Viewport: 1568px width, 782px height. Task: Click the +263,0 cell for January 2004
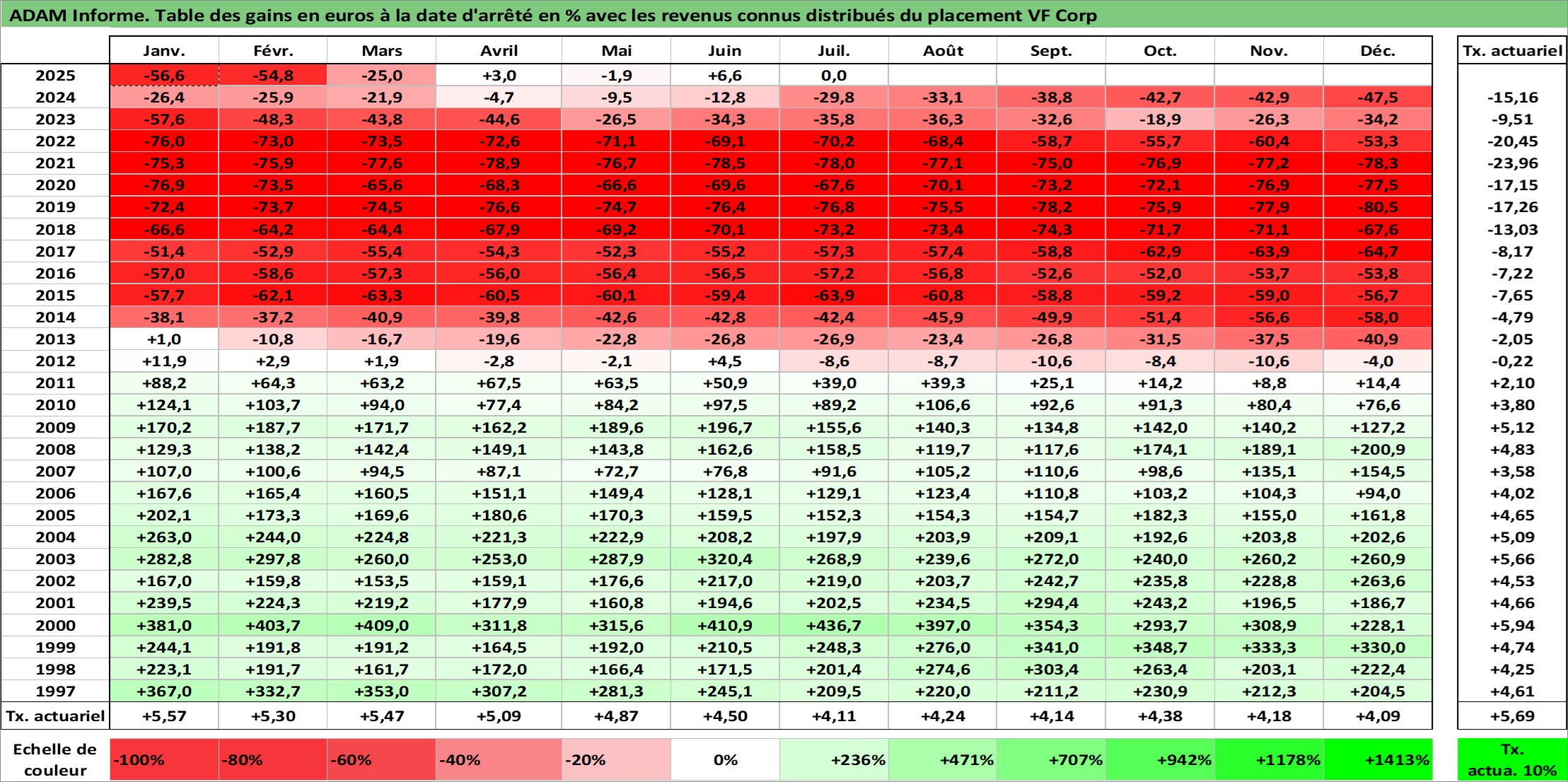tap(164, 537)
